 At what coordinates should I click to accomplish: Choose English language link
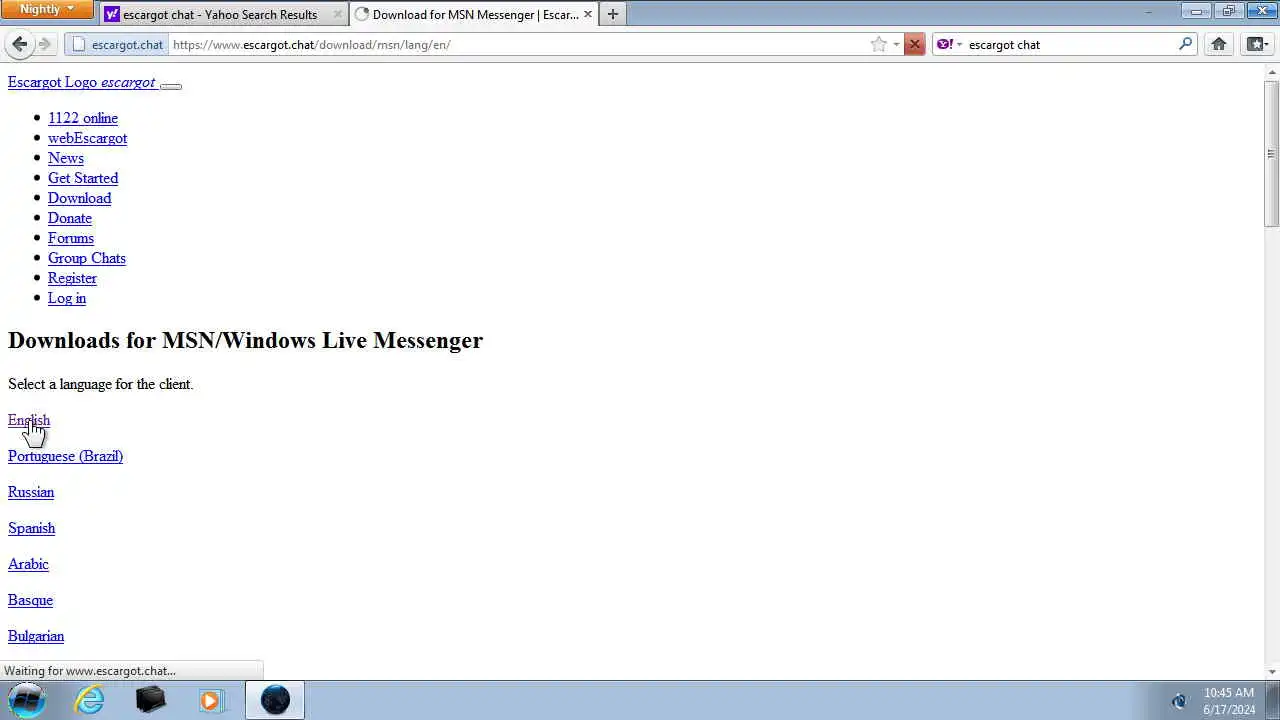tap(29, 420)
